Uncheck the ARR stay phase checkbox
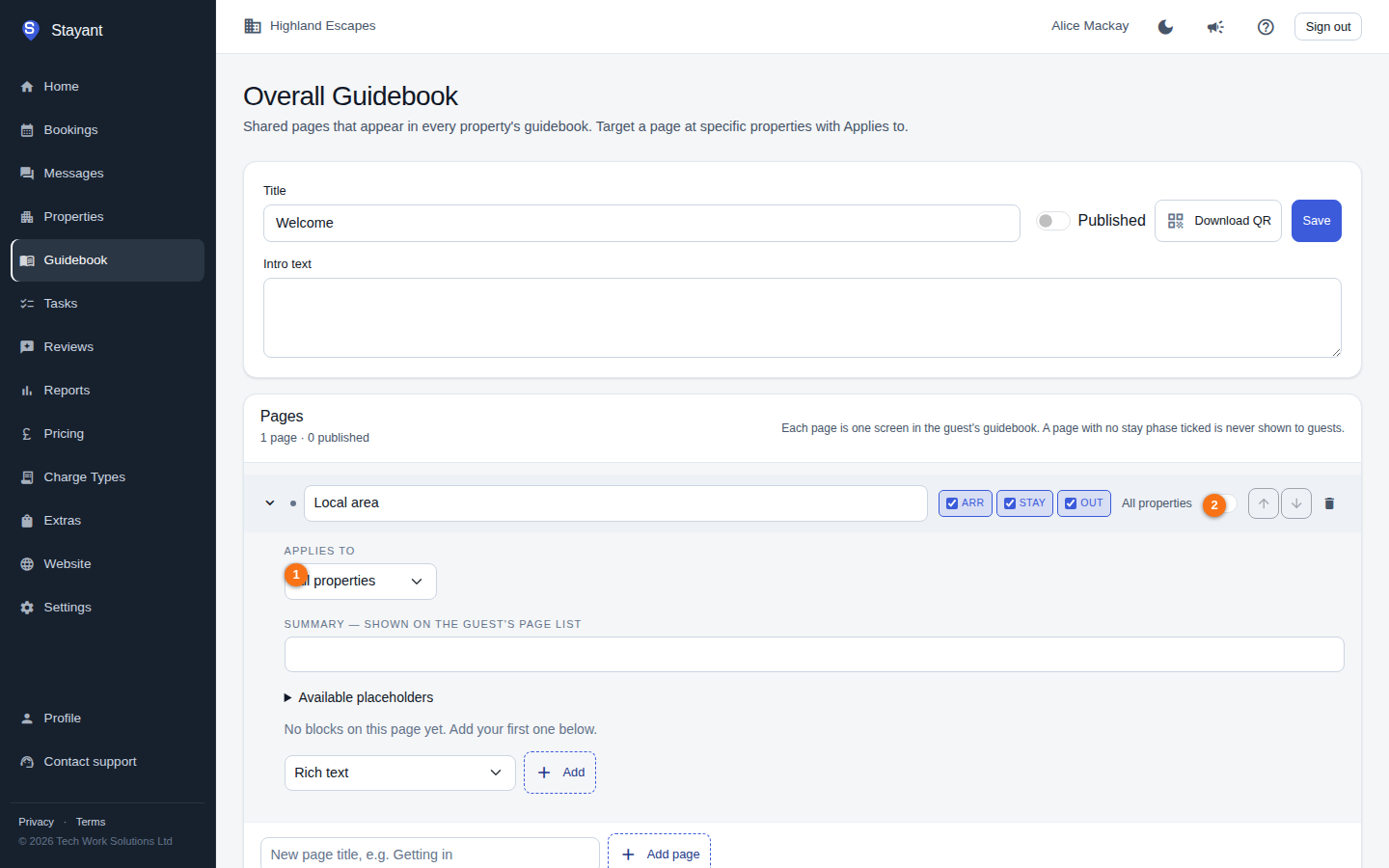The image size is (1389, 868). [x=952, y=503]
